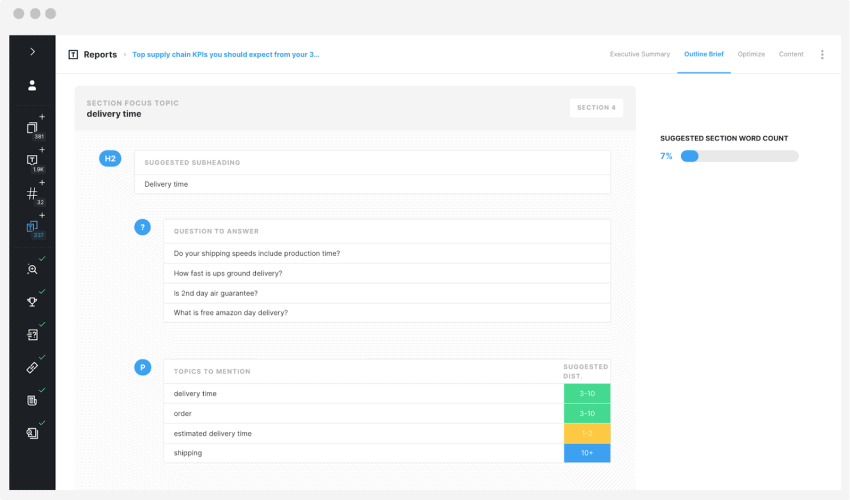Click the Delivery time subheading field
This screenshot has width=850, height=500.
coord(372,184)
